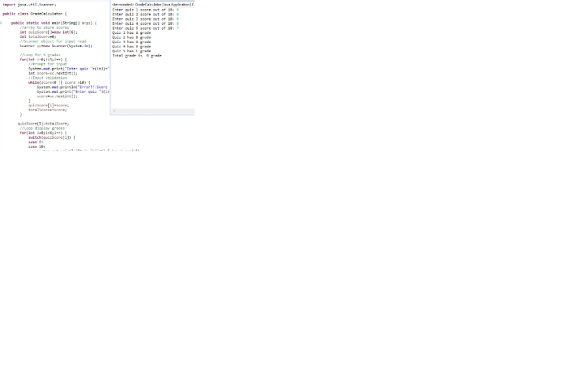Screen dimensions: 580x386
Task: Click the Total grade console output line
Action: pos(137,55)
